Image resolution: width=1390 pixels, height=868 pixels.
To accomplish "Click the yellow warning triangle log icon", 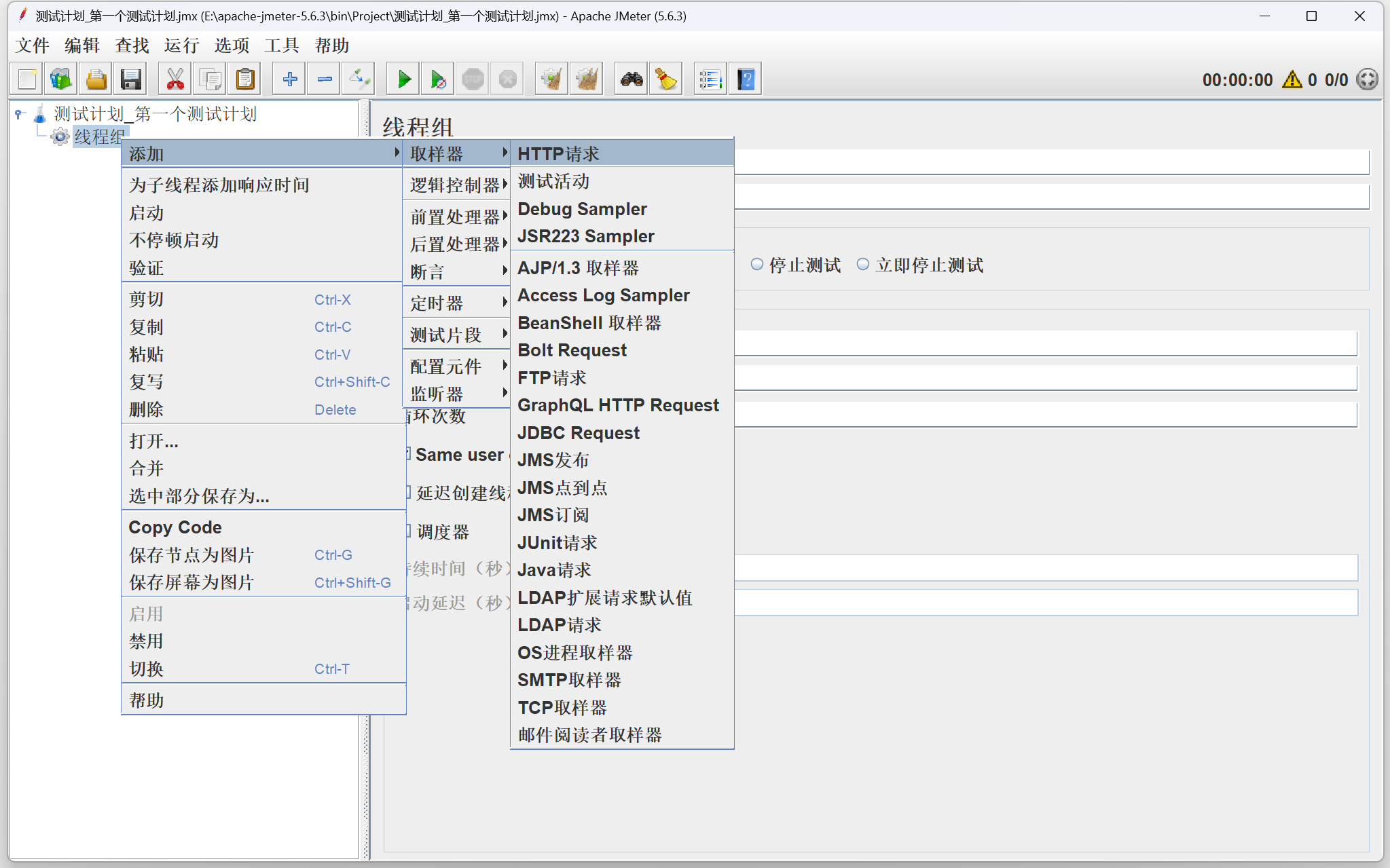I will click(1292, 79).
